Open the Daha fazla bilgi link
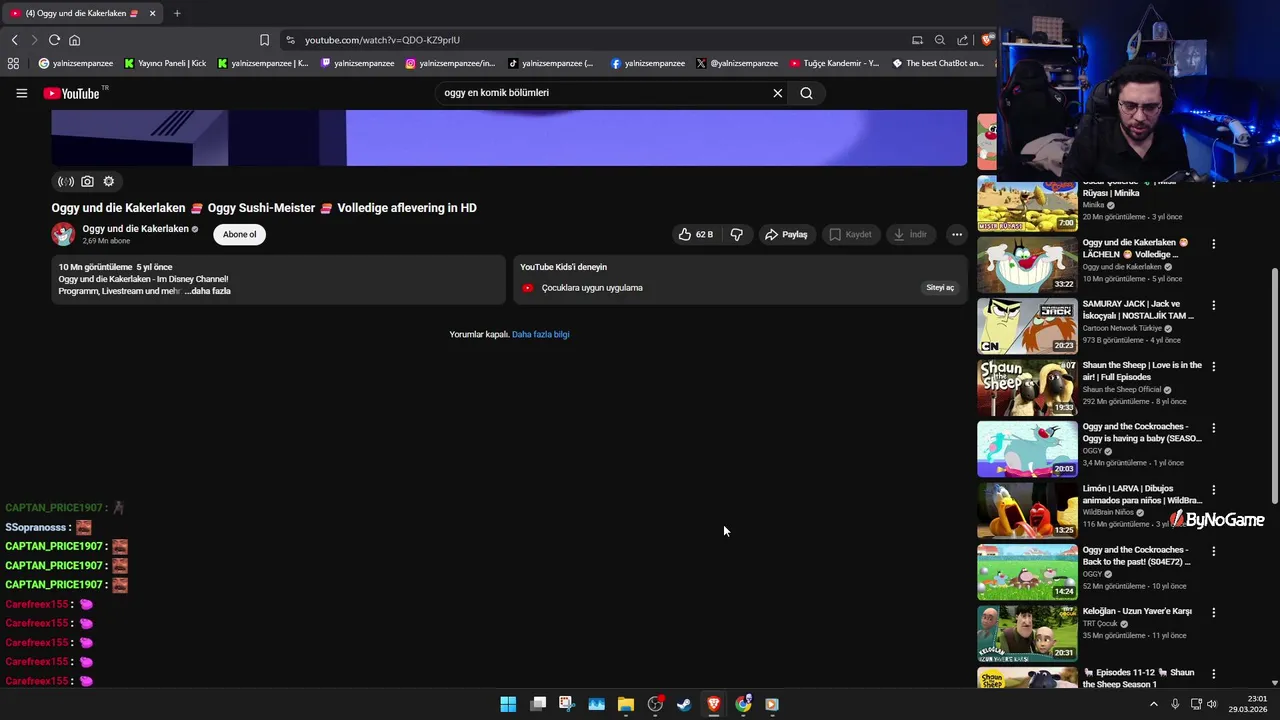Screen dimensions: 1280x720 [x=540, y=334]
